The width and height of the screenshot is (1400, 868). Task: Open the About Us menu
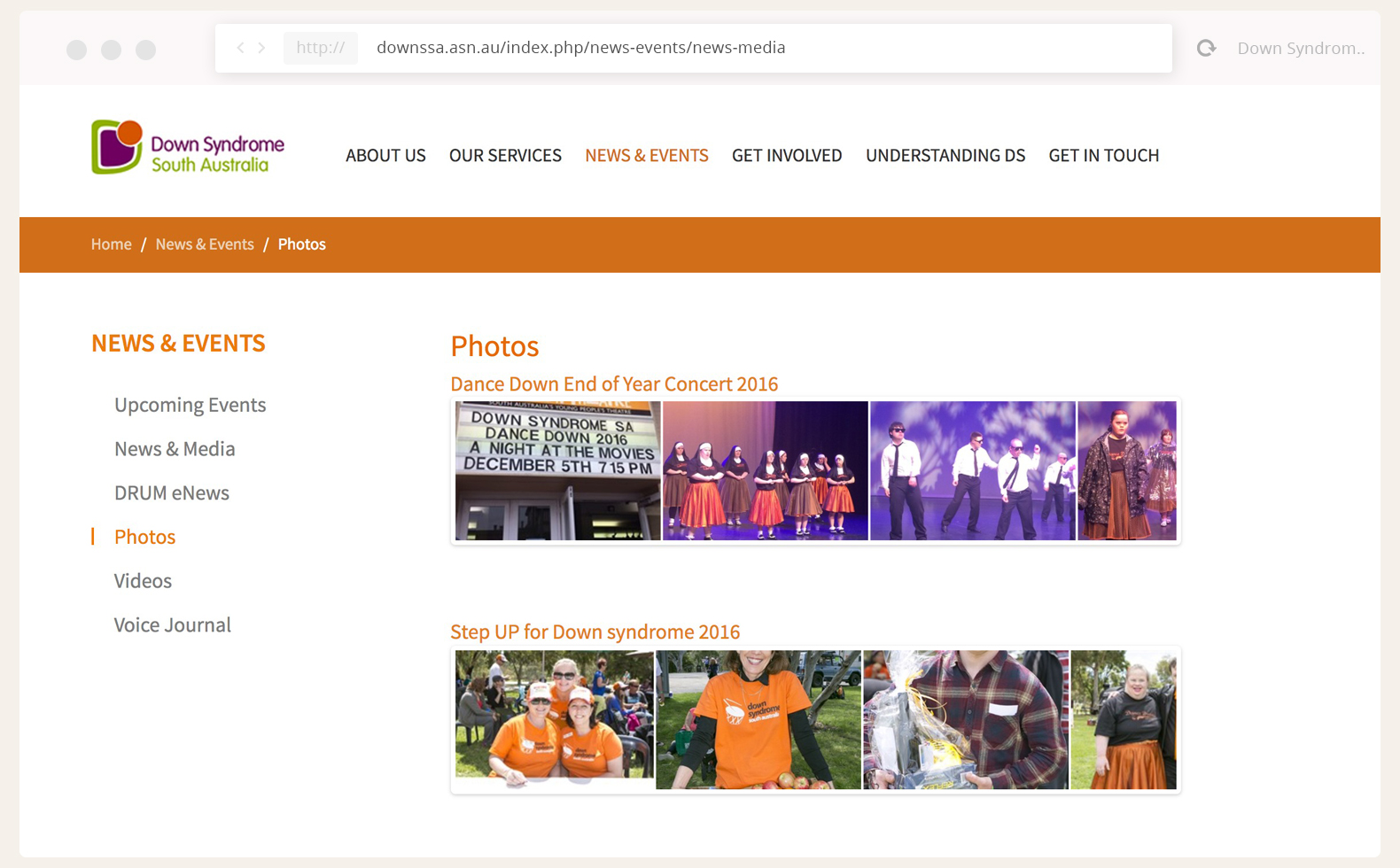pos(385,156)
